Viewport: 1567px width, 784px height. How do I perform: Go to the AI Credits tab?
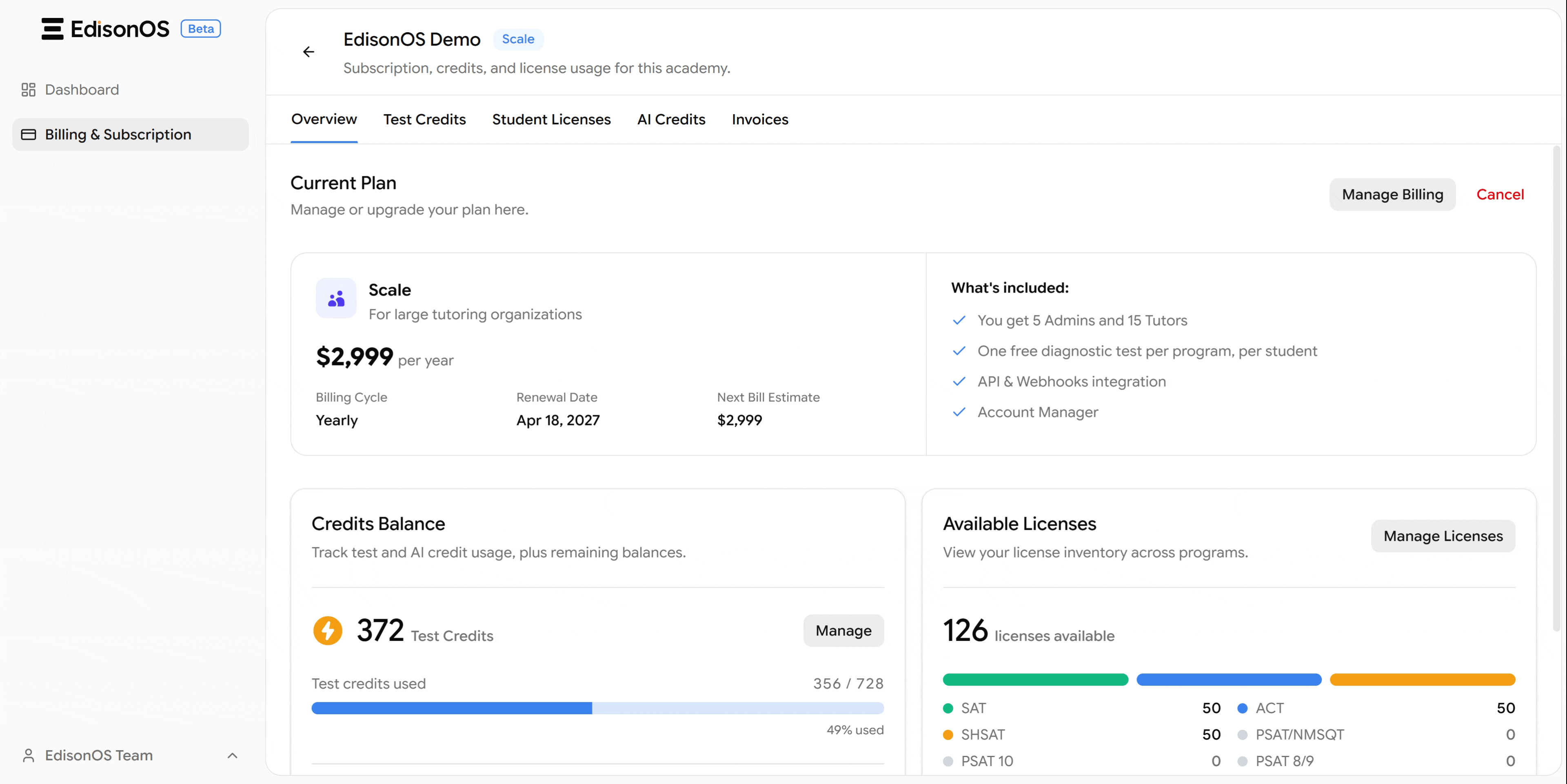(671, 119)
